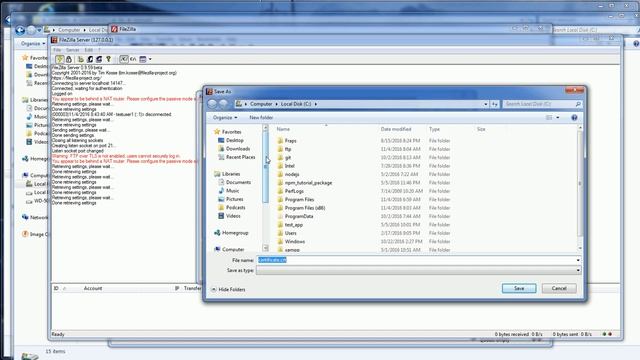Open the sorting dropdown arrow in FileZilla Server toolbar

[150, 59]
